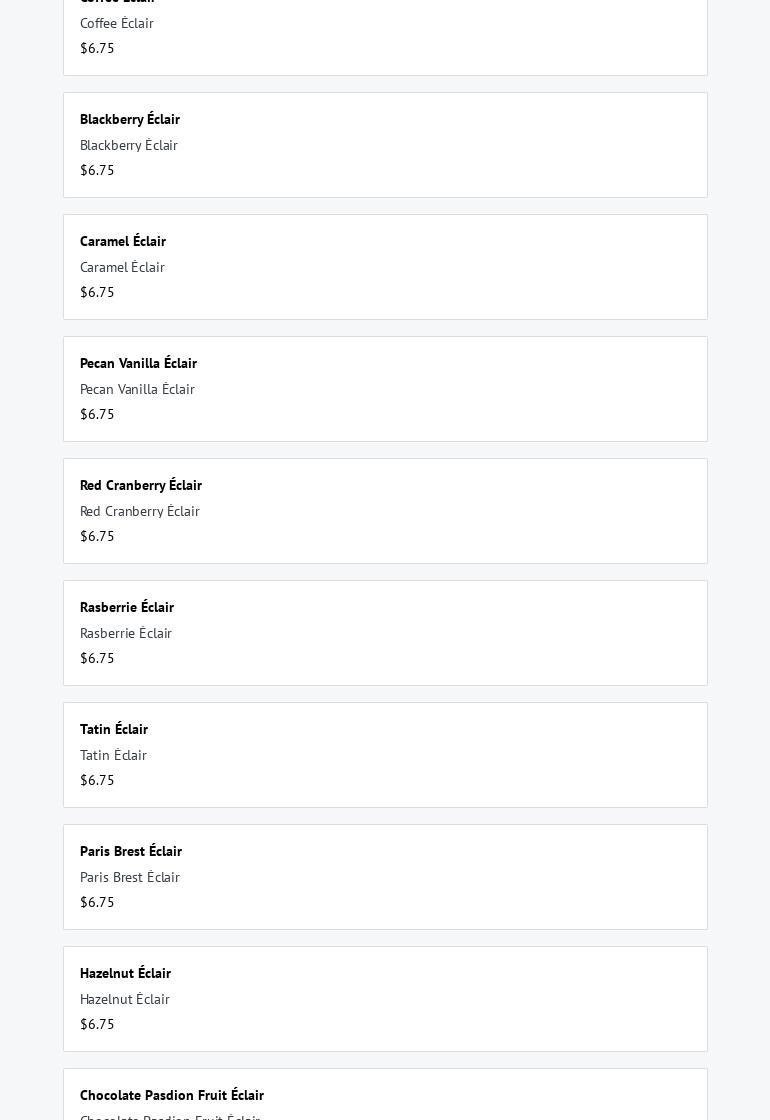Select the Pecan Vanilla Éclair item title
Image resolution: width=770 pixels, height=1120 pixels.
click(138, 363)
